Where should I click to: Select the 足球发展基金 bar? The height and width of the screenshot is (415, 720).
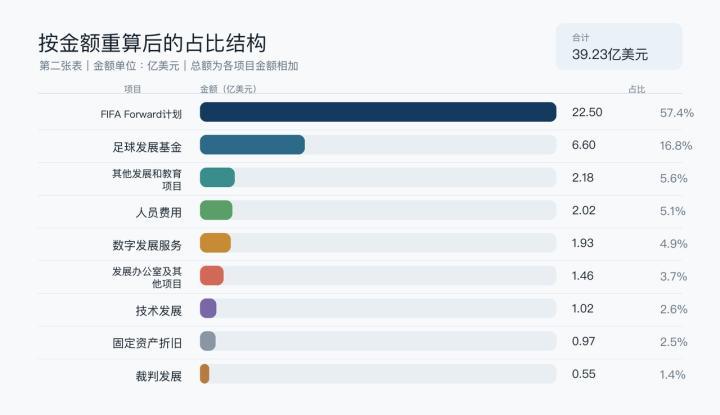click(x=252, y=145)
